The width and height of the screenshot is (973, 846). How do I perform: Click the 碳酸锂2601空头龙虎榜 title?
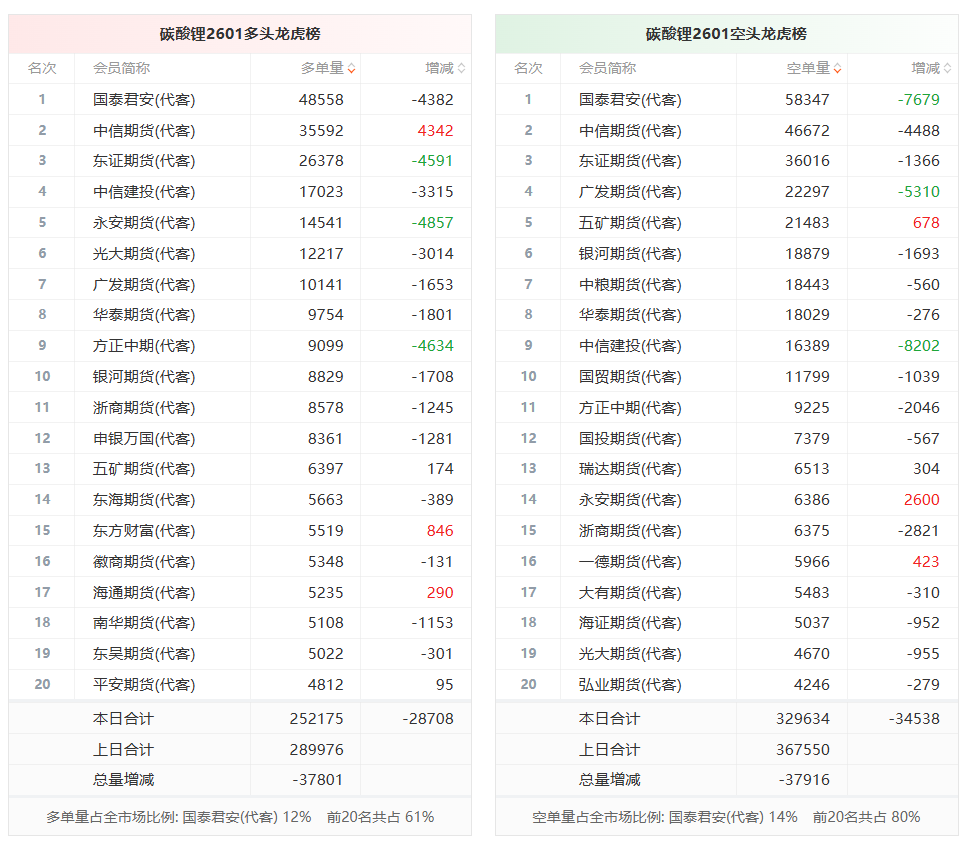pyautogui.click(x=726, y=34)
